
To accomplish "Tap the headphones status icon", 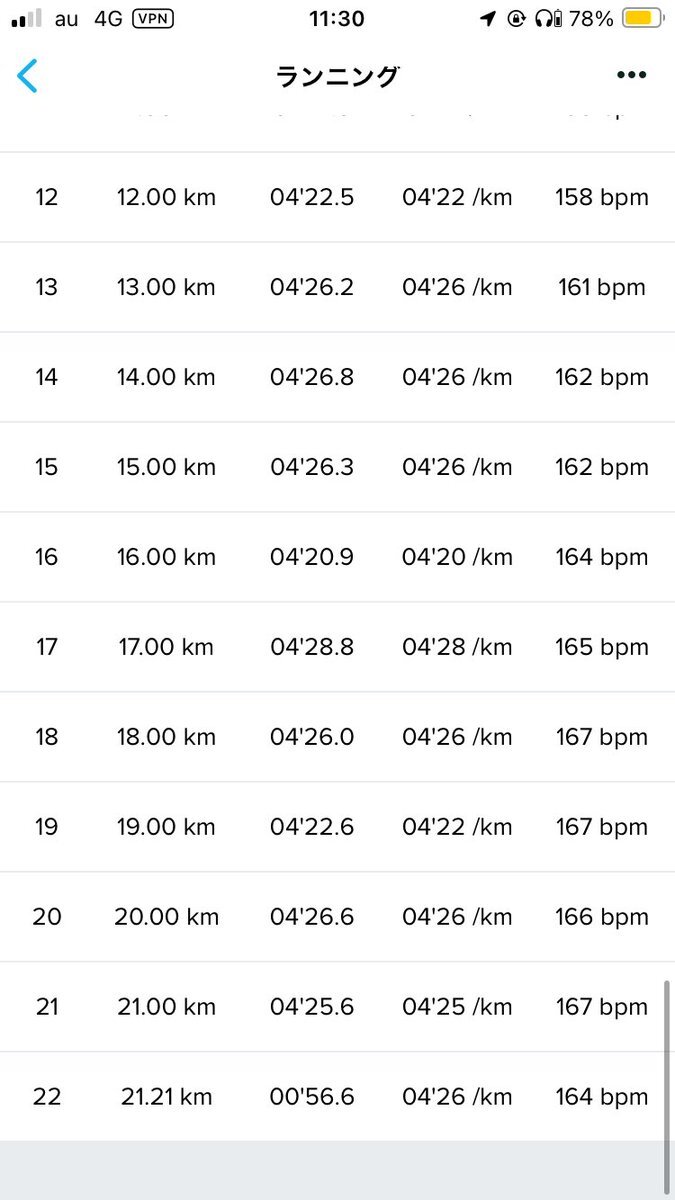I will pyautogui.click(x=547, y=19).
